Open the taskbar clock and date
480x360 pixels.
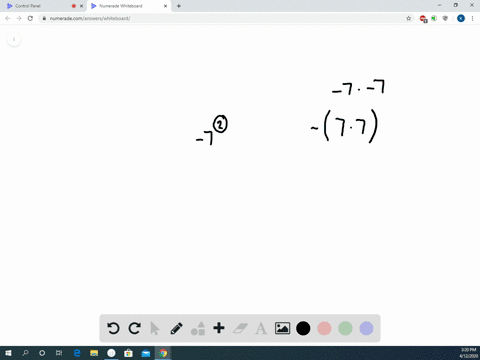click(468, 353)
